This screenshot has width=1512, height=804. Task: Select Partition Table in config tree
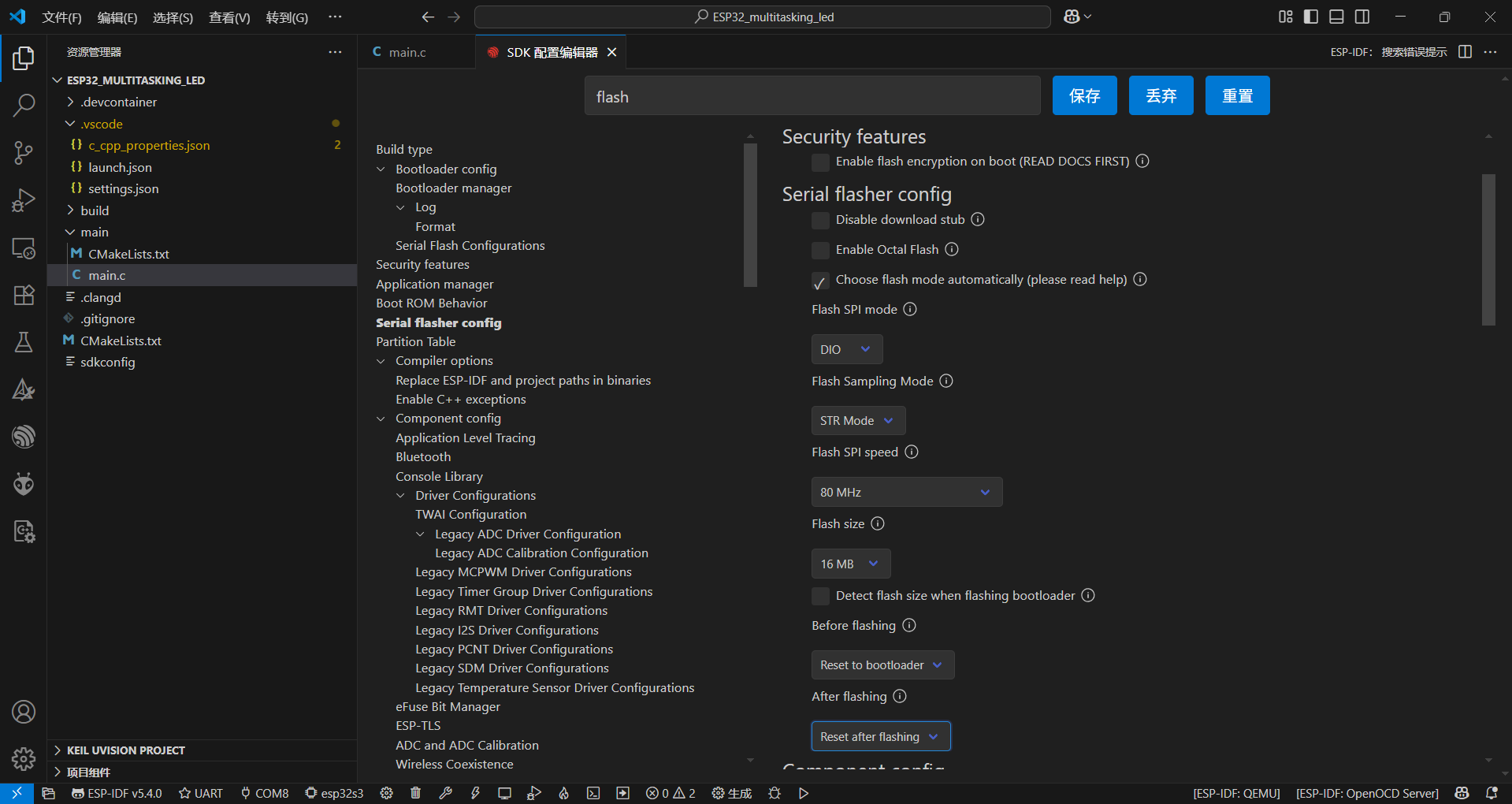pyautogui.click(x=416, y=342)
